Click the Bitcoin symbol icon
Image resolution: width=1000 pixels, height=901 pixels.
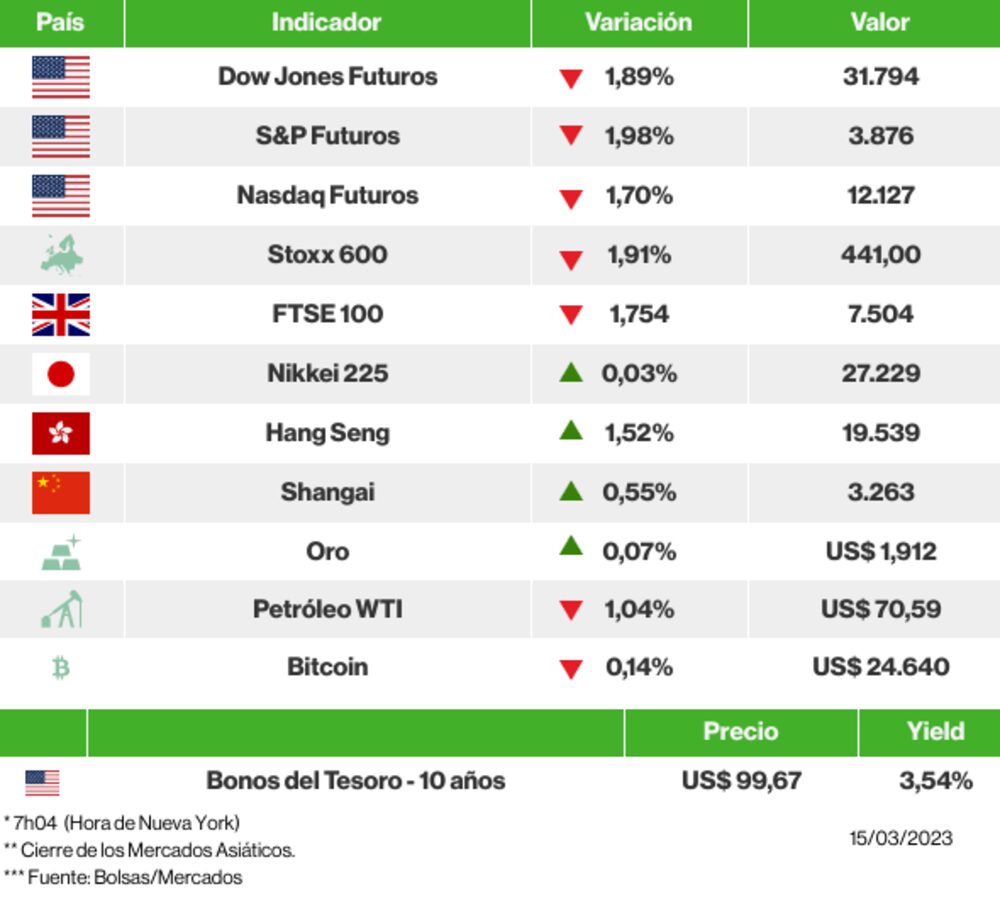[61, 667]
